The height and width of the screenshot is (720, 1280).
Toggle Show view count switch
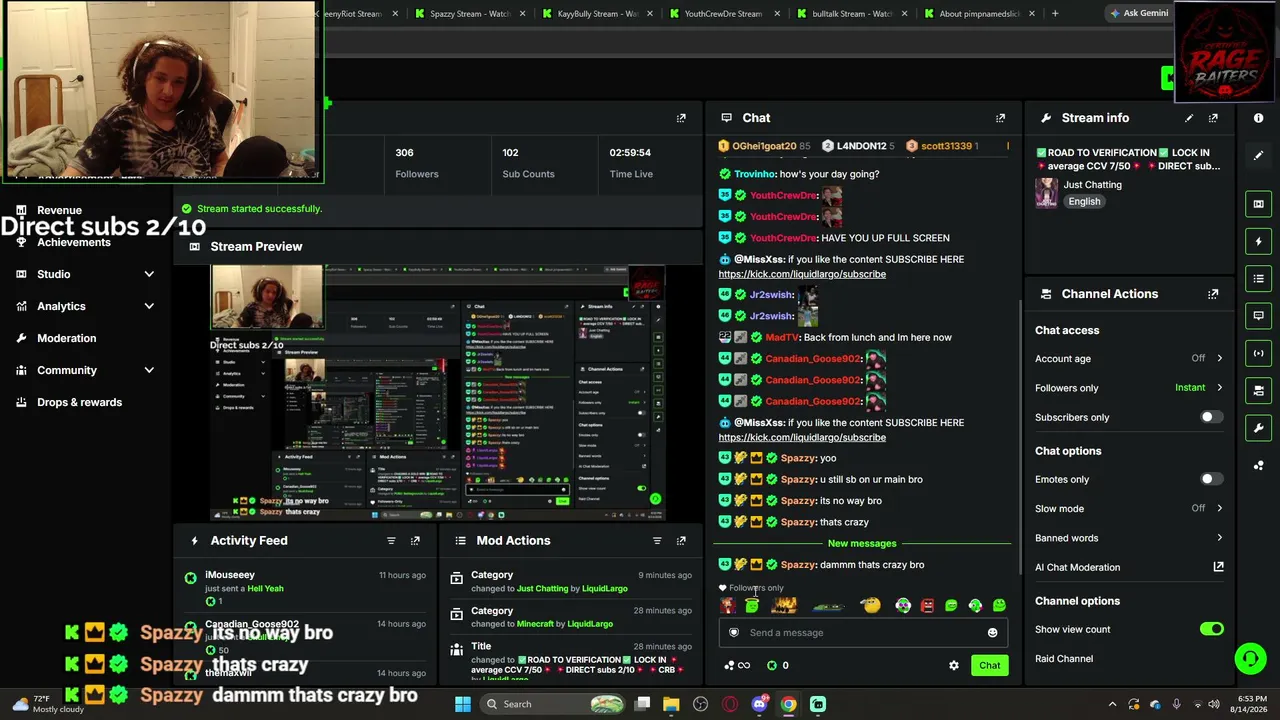click(x=1211, y=629)
